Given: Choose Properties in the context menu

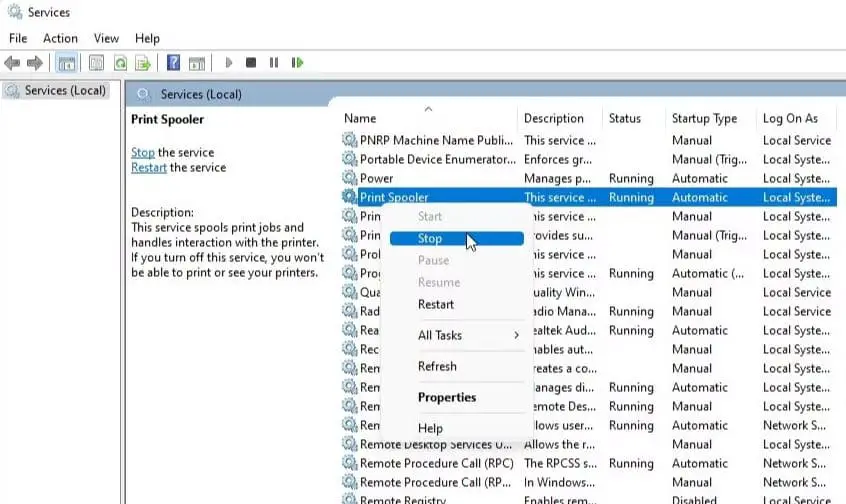Looking at the screenshot, I should pyautogui.click(x=447, y=397).
